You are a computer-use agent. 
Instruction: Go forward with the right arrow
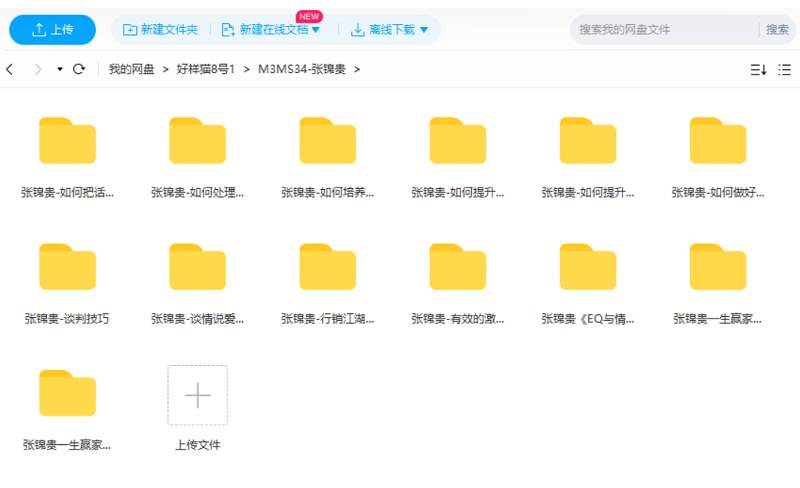click(x=38, y=69)
